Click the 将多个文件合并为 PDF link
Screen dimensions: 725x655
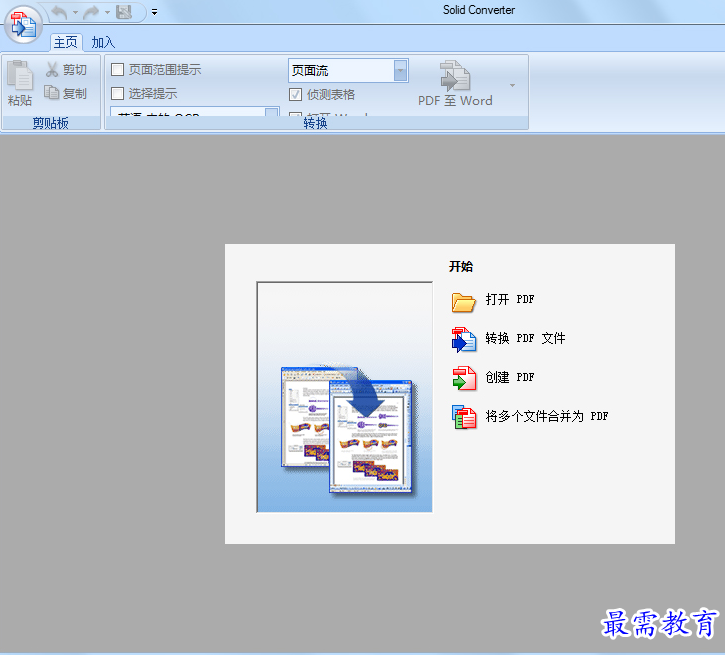(x=547, y=416)
